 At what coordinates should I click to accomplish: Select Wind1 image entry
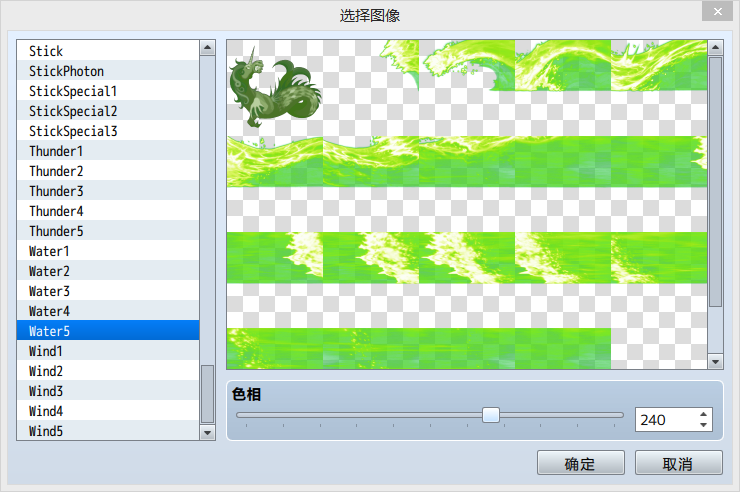coord(108,351)
